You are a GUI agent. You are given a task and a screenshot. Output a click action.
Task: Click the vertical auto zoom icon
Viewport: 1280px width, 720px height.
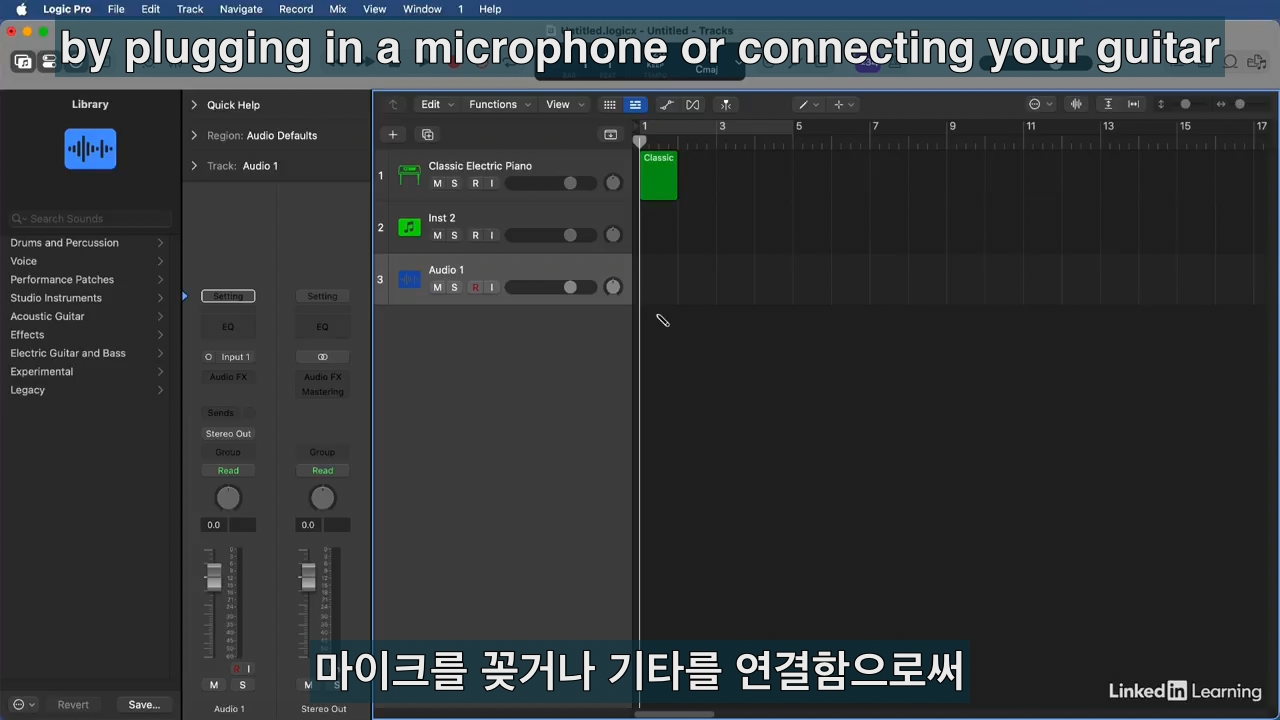[1108, 105]
